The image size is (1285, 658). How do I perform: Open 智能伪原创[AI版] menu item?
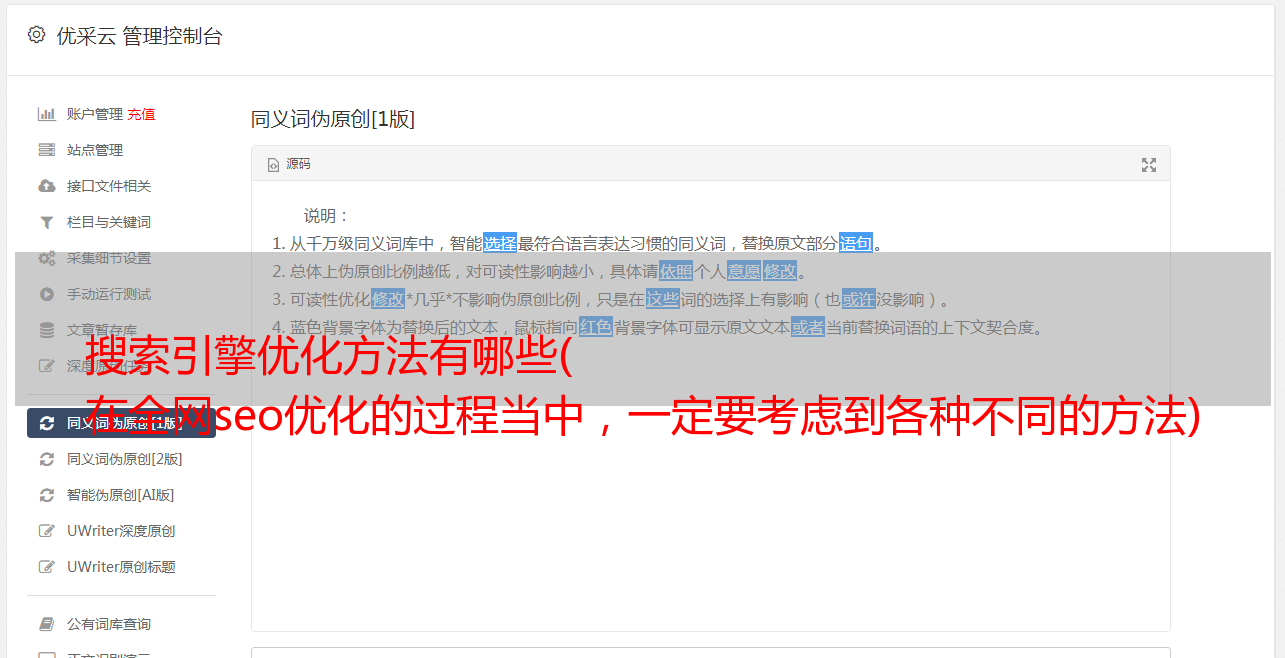(x=121, y=495)
